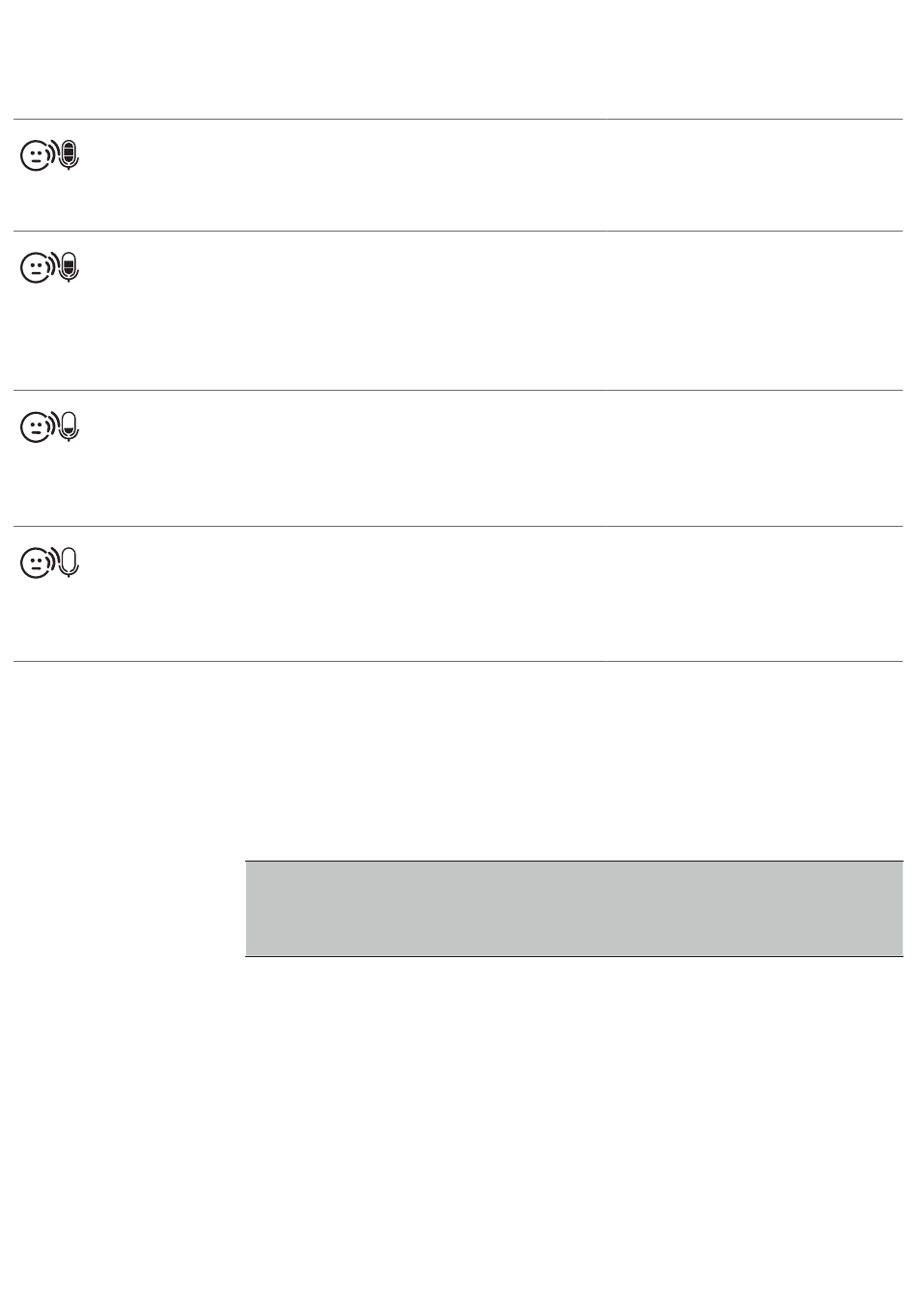Click the speaking face beside the full microphone
This screenshot has height=1316, width=917.
[x=35, y=157]
